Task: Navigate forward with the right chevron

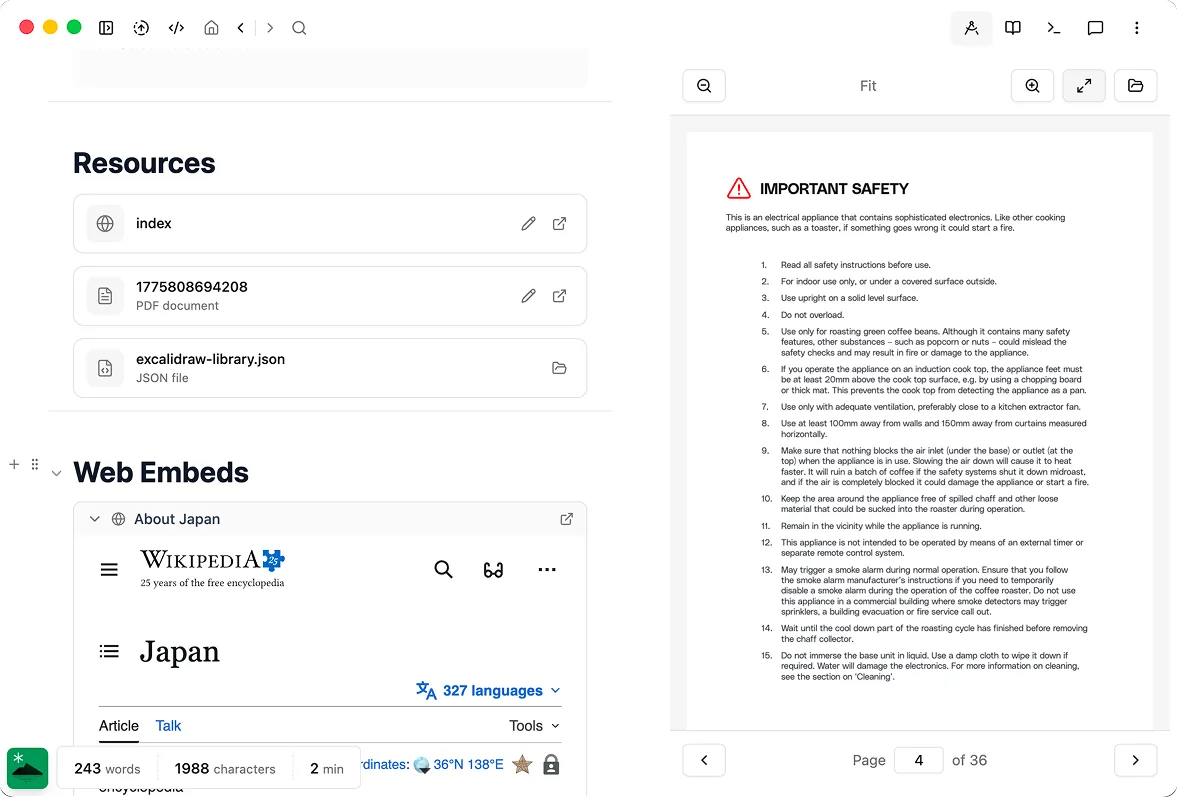Action: tap(270, 28)
